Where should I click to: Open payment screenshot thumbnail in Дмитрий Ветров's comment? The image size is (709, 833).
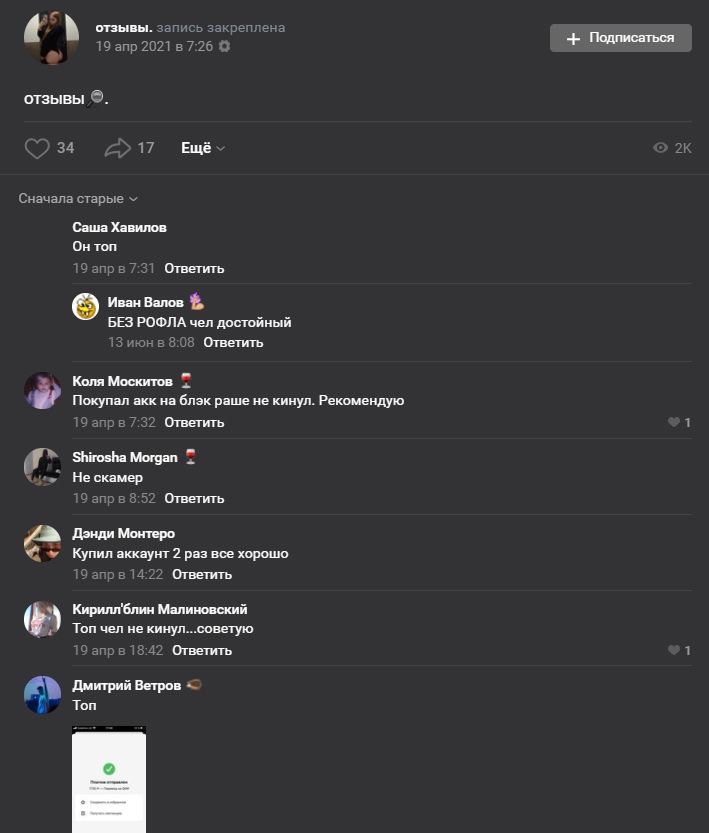(109, 779)
